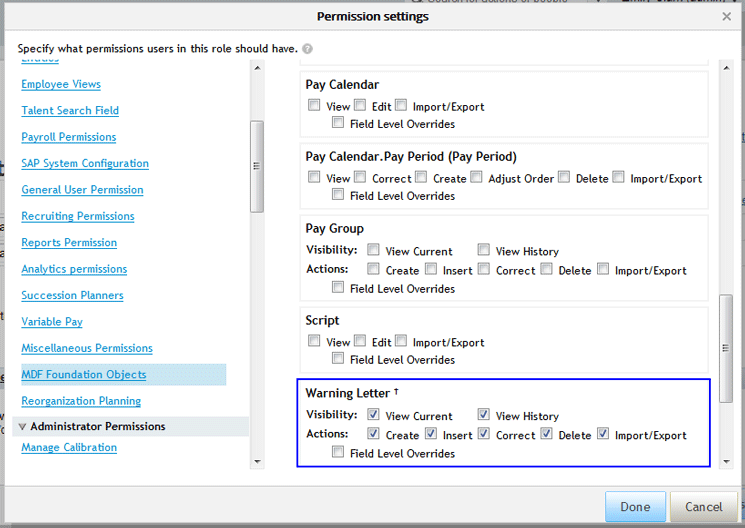The height and width of the screenshot is (528, 745).
Task: Open the Payroll Permissions link
Action: (x=69, y=137)
